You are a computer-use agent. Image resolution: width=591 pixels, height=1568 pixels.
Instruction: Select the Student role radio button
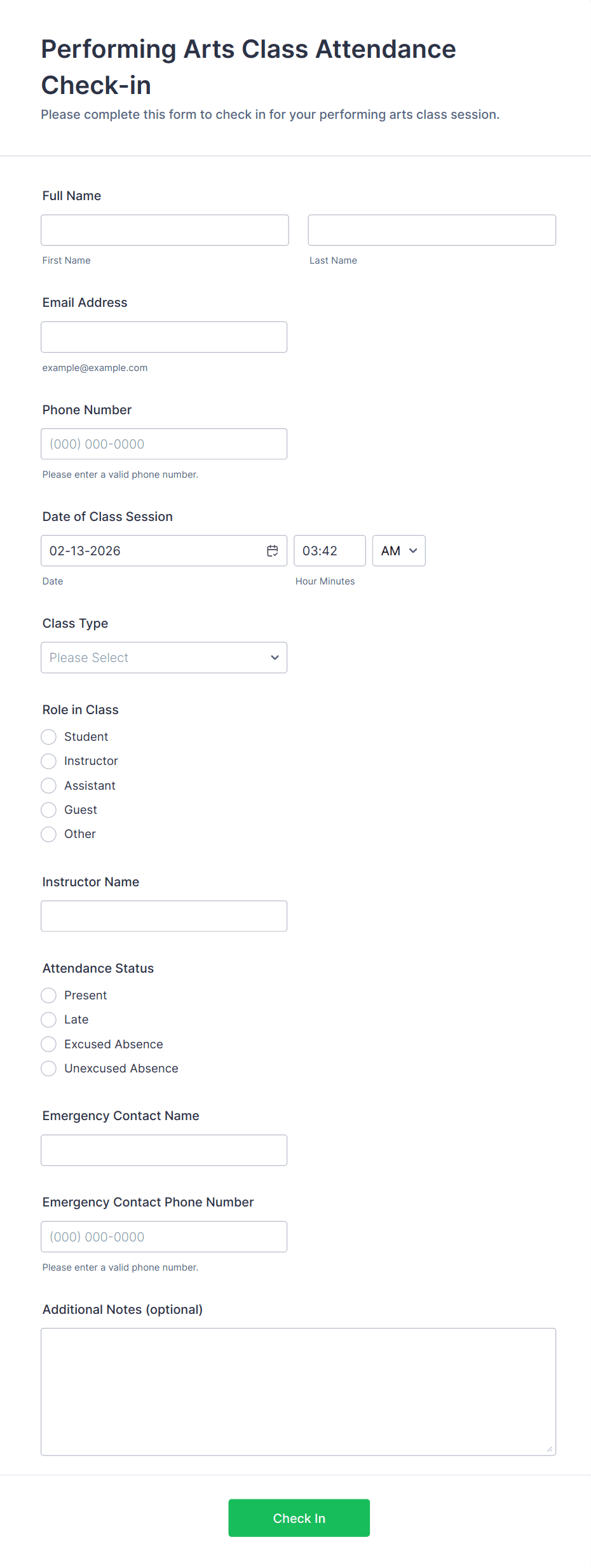coord(49,737)
